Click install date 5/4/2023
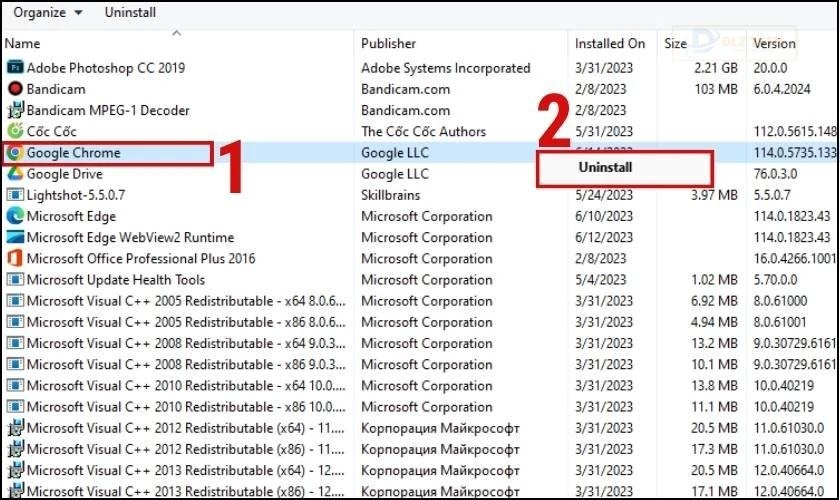Viewport: 840px width, 500px height. click(x=601, y=280)
